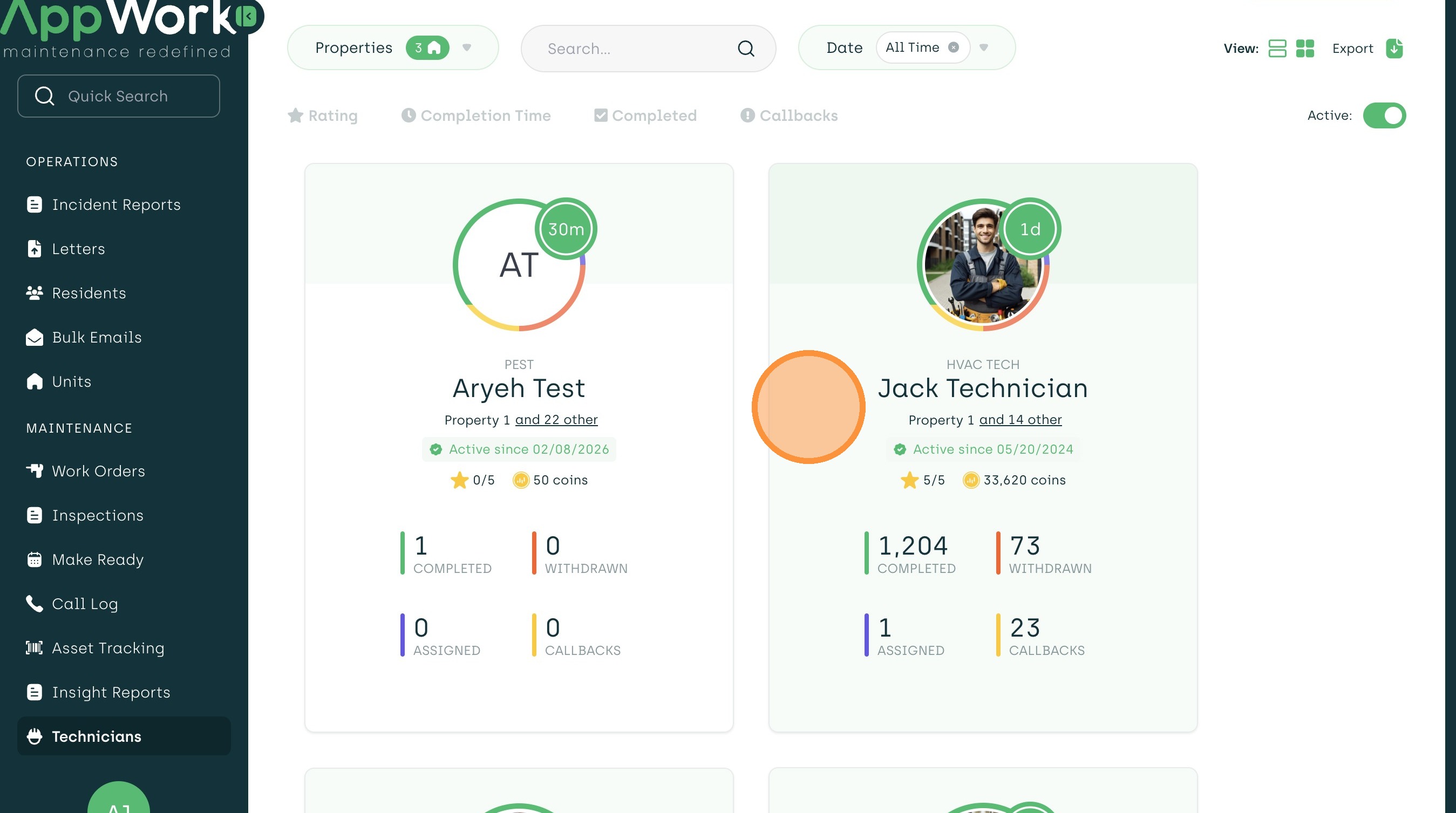Screen dimensions: 1456x813
Task: Click the Export download icon
Action: click(1394, 49)
